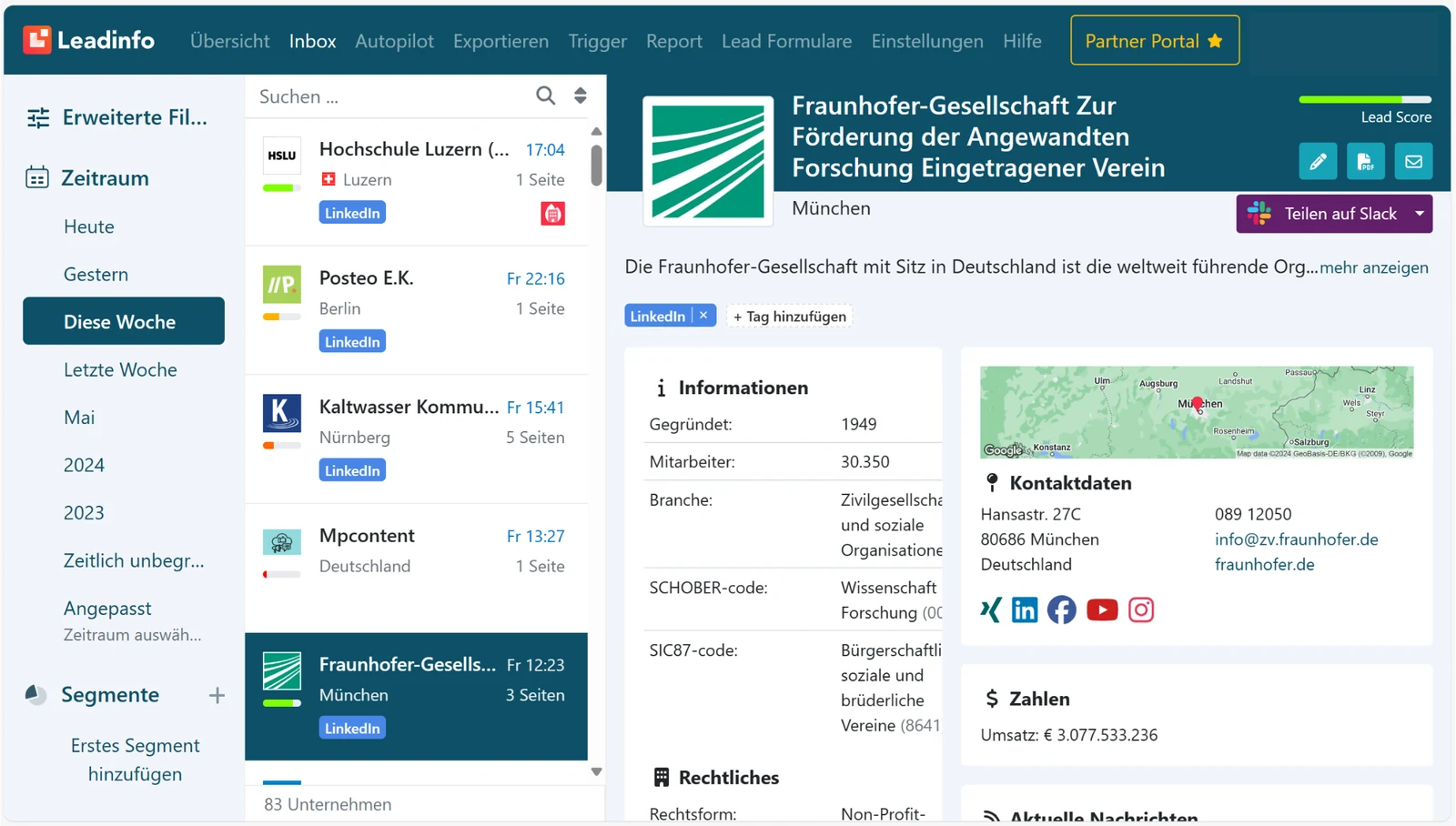Click the Zeitraum calendar icon
Viewport: 1456px width, 826px height.
tap(37, 177)
